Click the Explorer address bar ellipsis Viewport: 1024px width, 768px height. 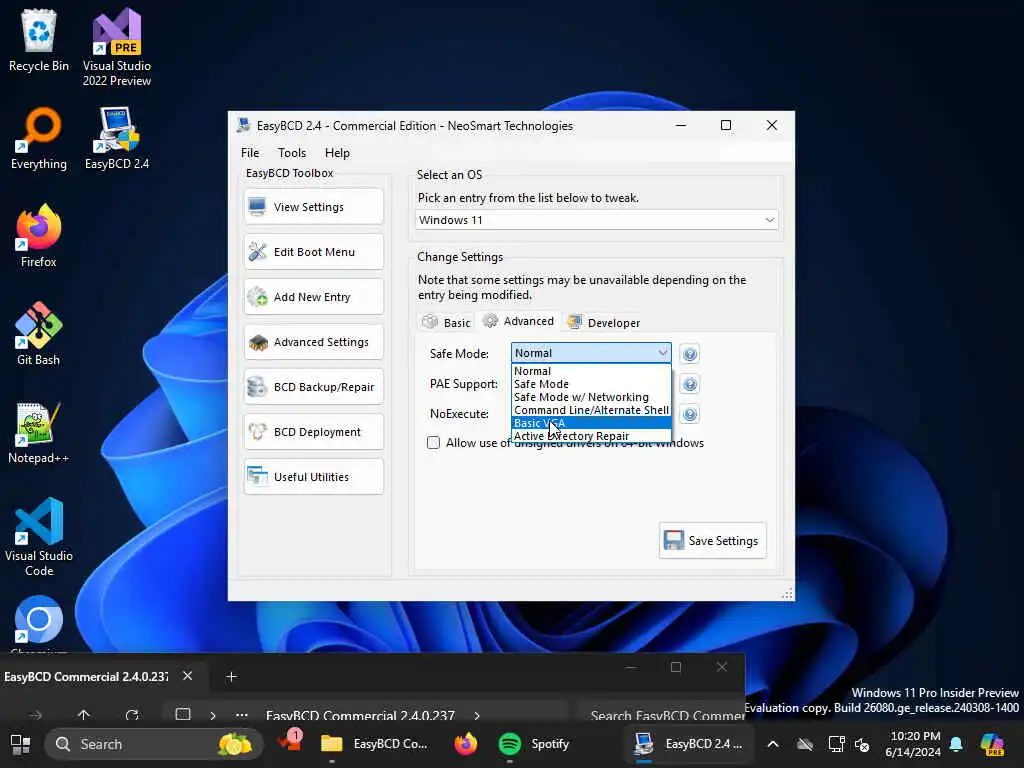pyautogui.click(x=242, y=715)
